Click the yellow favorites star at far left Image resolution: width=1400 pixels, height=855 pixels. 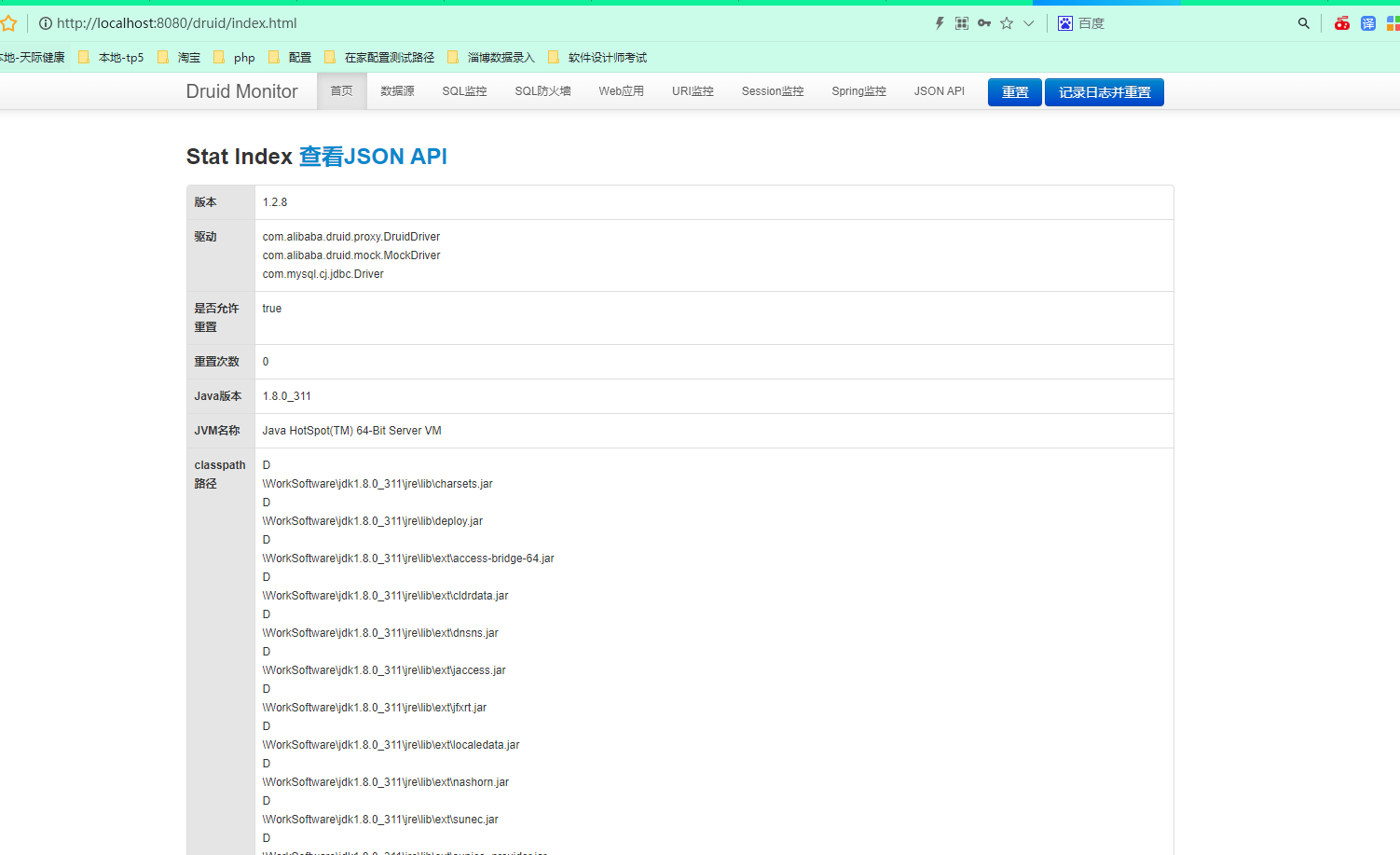click(8, 23)
